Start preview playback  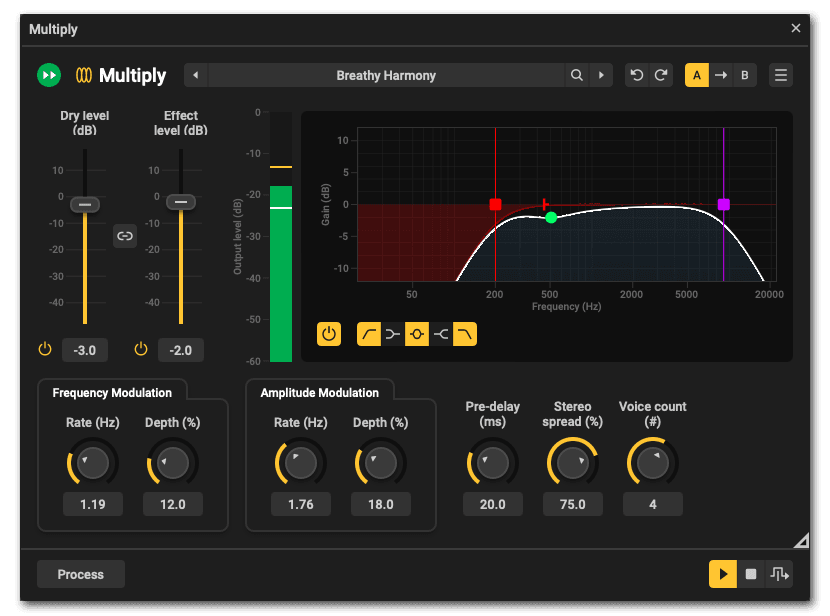(723, 574)
